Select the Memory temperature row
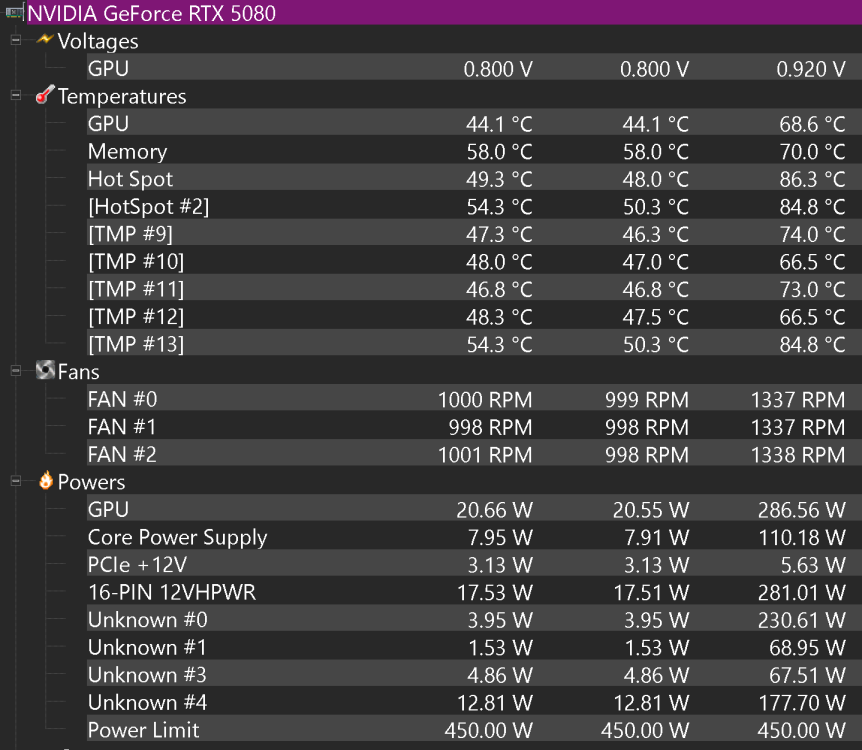 [474, 151]
